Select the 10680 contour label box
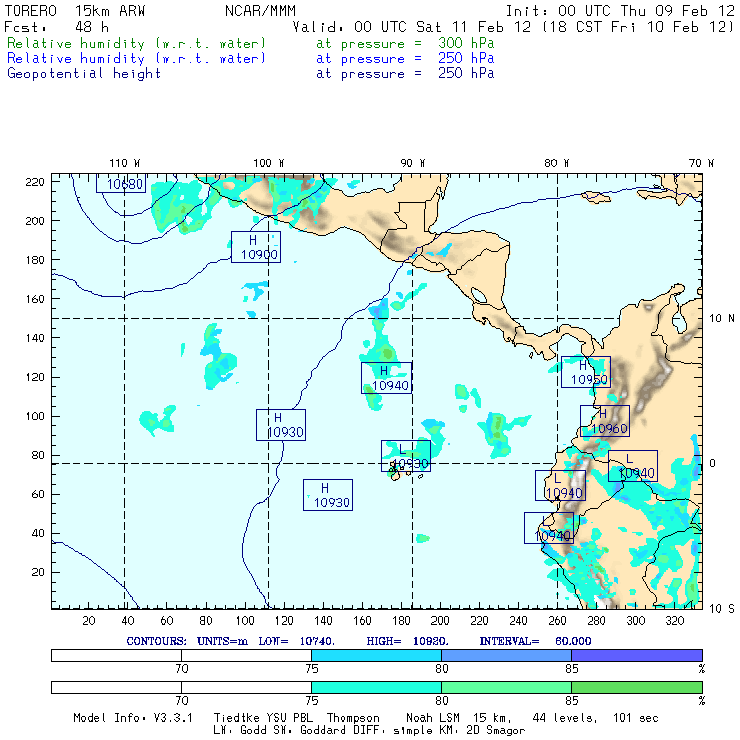 [x=121, y=184]
